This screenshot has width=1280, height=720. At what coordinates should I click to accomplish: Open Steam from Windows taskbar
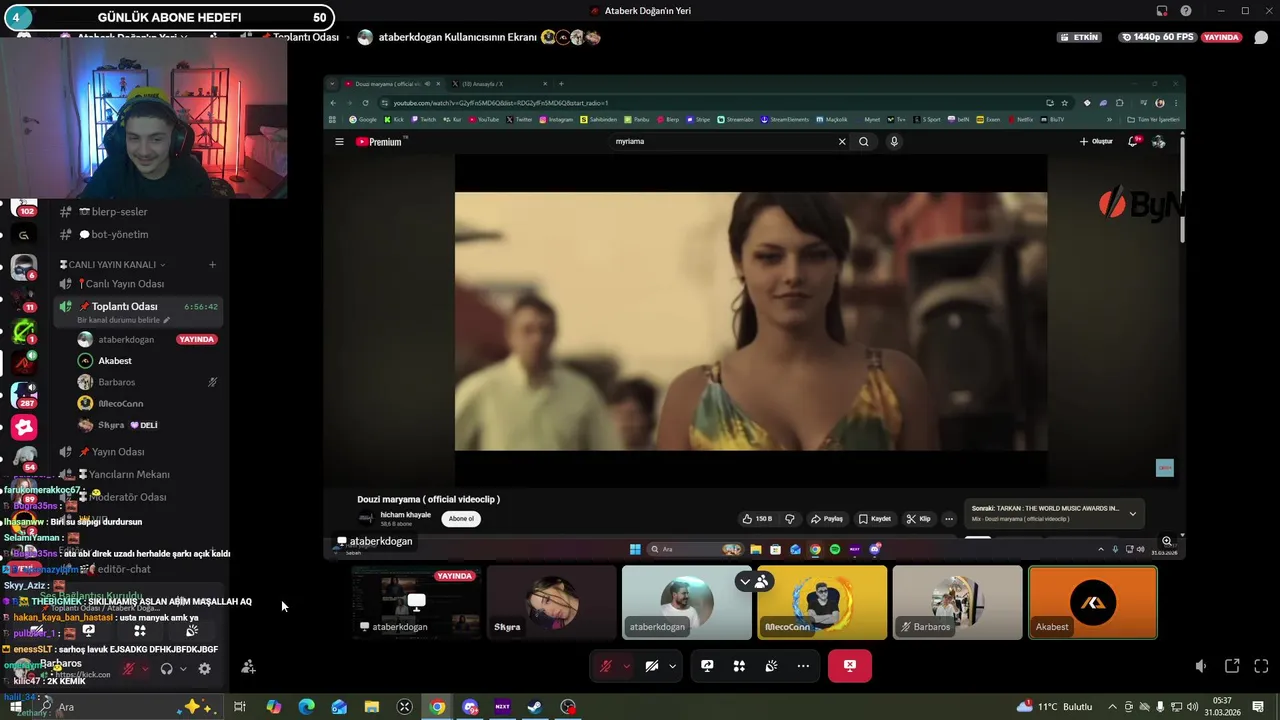[x=535, y=707]
